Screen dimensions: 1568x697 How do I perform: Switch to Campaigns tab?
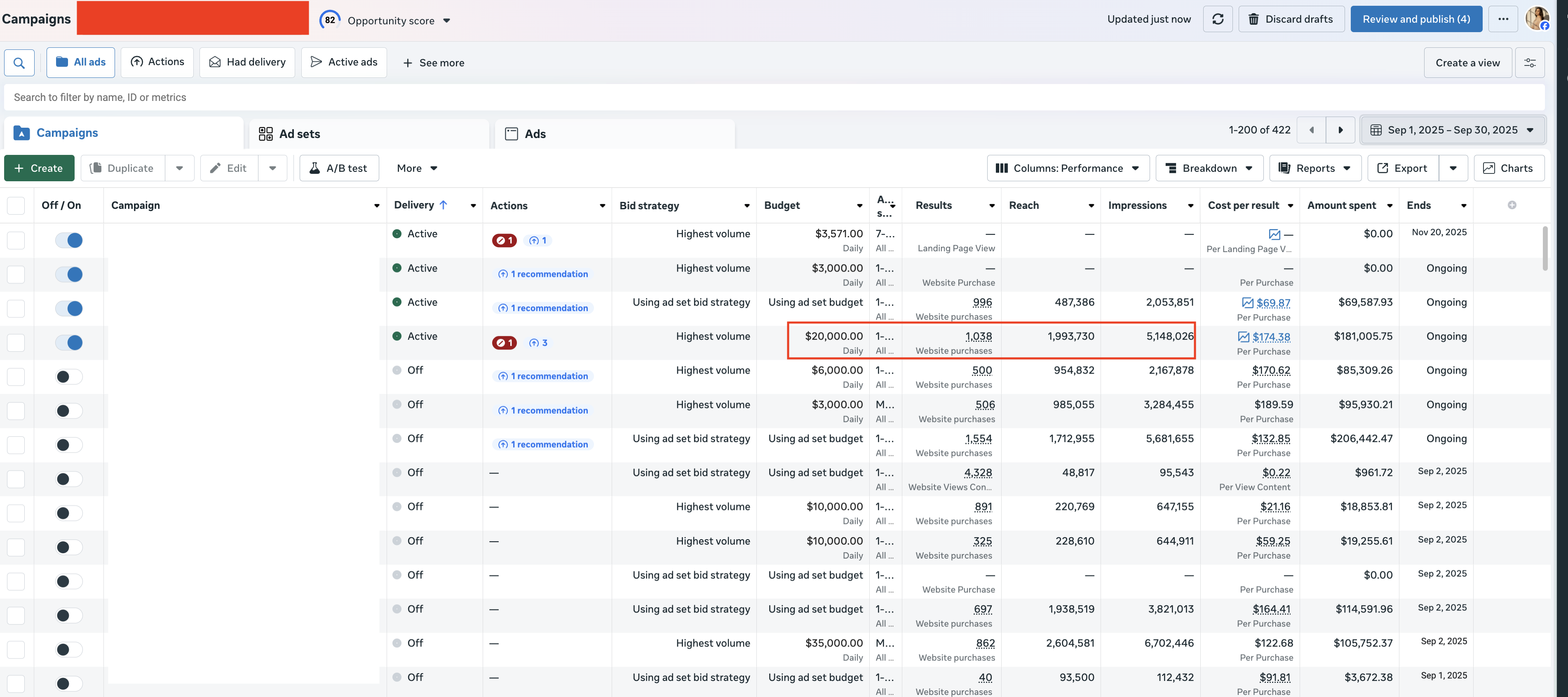(x=124, y=133)
